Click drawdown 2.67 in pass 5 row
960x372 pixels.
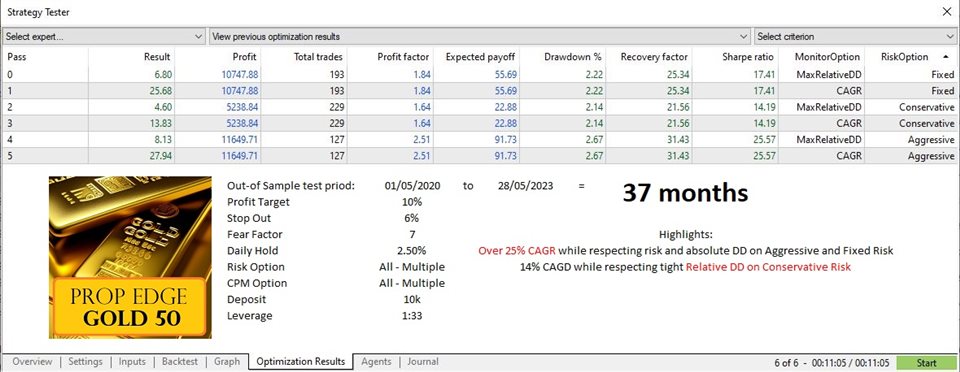(594, 156)
